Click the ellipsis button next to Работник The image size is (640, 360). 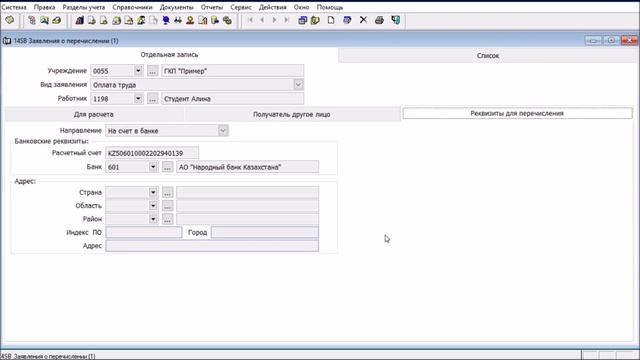(152, 98)
